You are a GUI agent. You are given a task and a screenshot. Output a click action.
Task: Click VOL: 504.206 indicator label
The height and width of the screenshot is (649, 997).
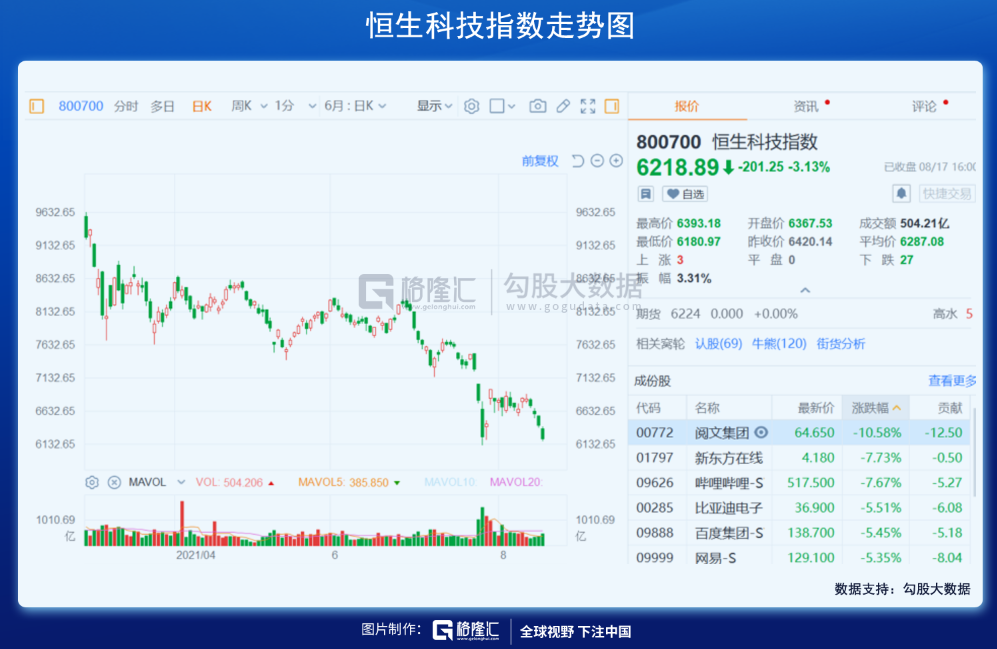point(229,482)
